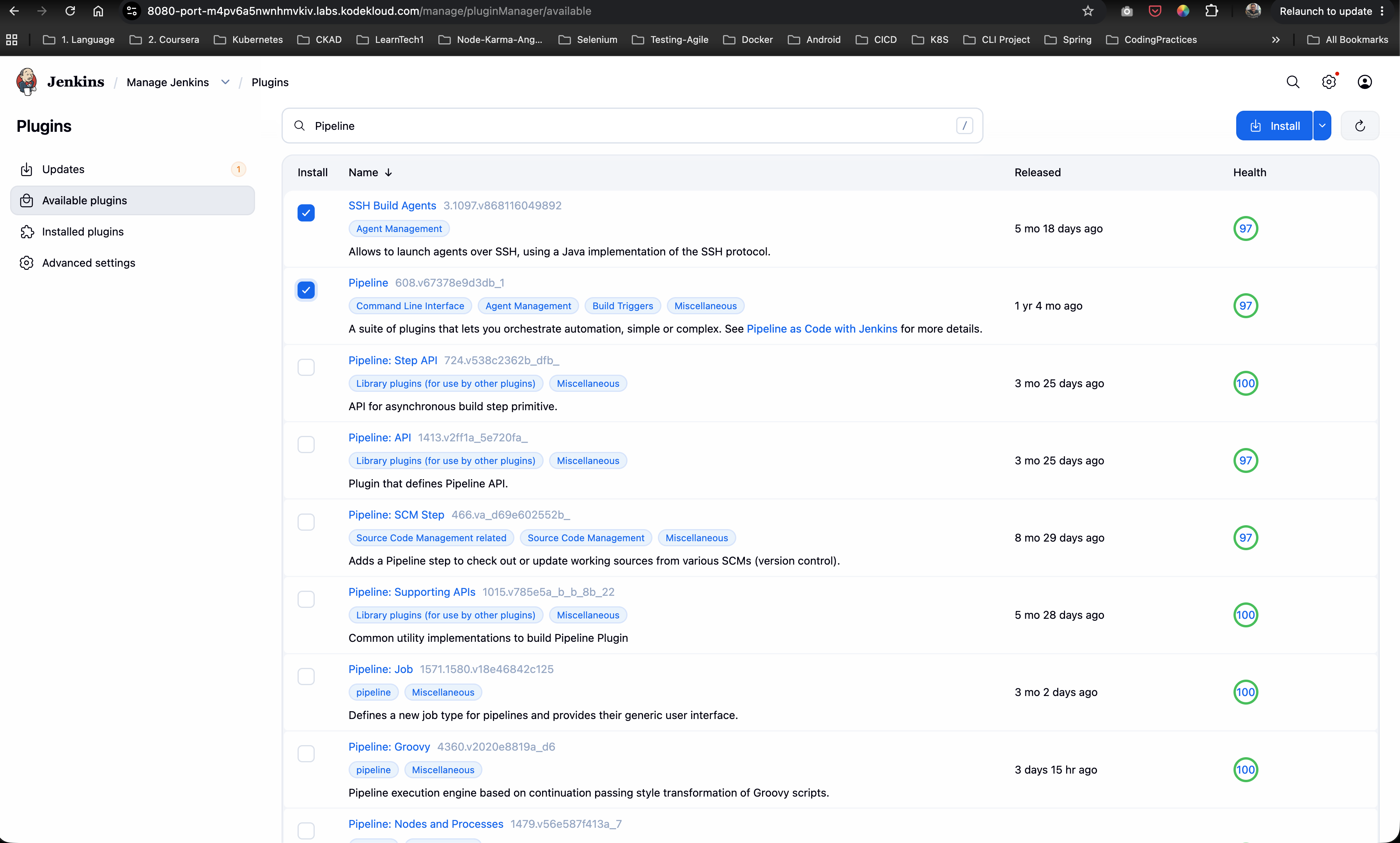Check the Pipeline: SCM Step checkbox
Screen dimensions: 1400x843
[x=306, y=522]
